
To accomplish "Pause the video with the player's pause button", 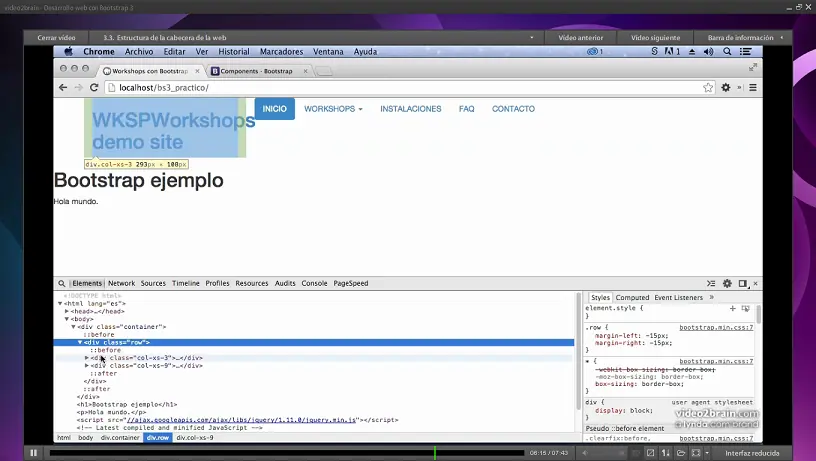I will click(33, 453).
